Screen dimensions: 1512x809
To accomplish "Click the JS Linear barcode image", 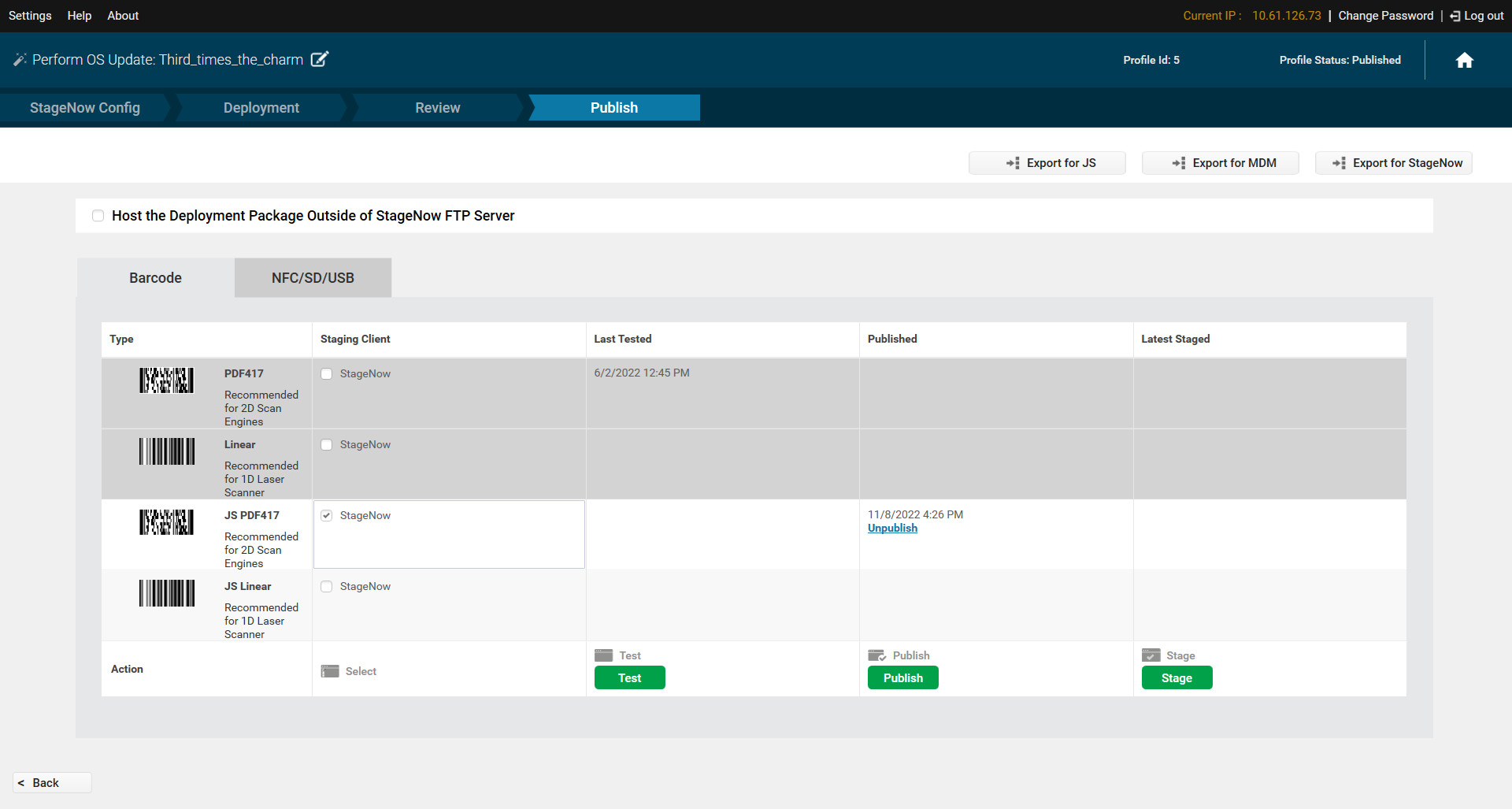I will [x=167, y=593].
